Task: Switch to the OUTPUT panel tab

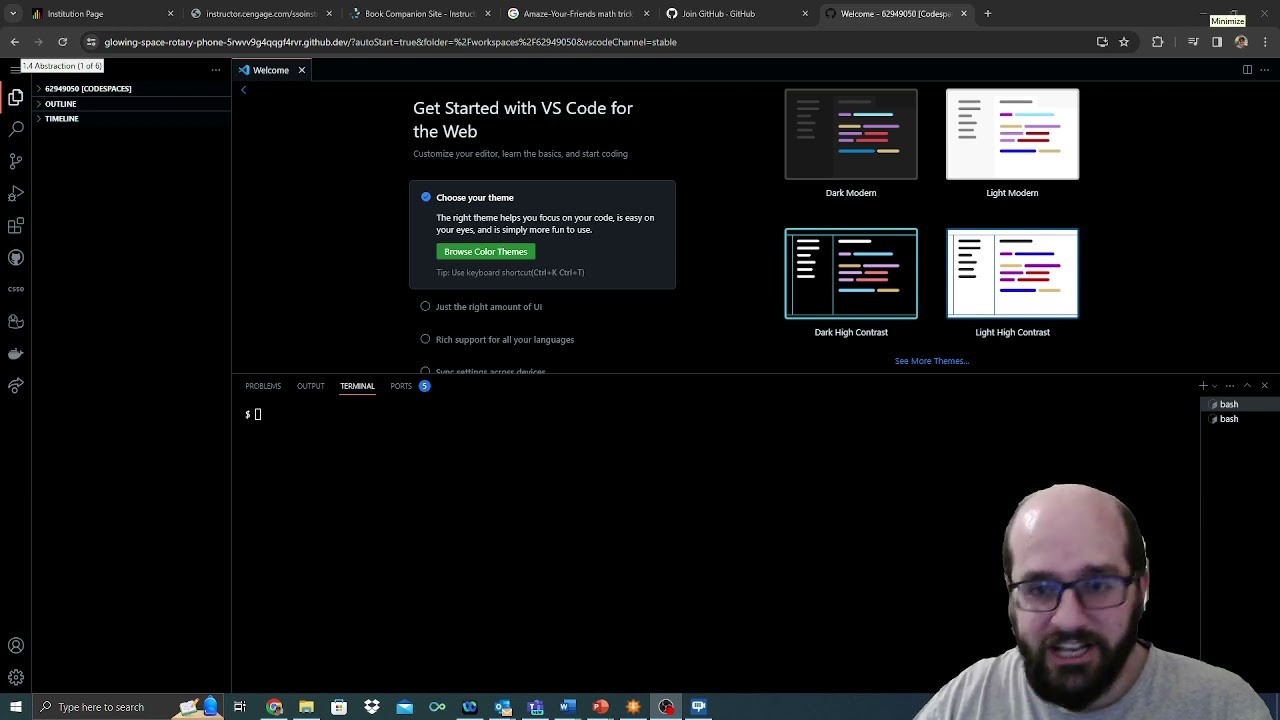Action: coord(310,386)
